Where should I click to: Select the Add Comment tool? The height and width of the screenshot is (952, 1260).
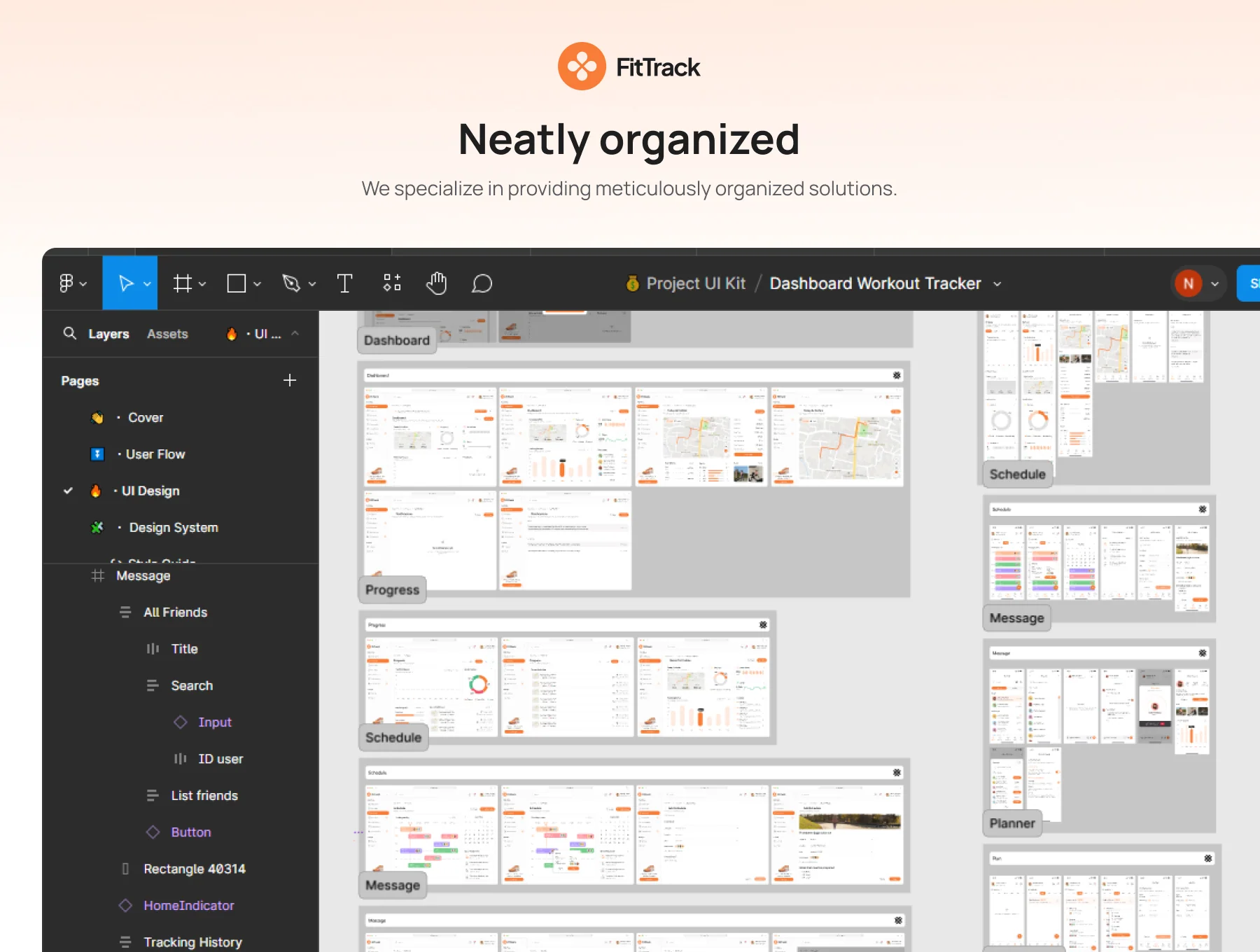(x=482, y=283)
